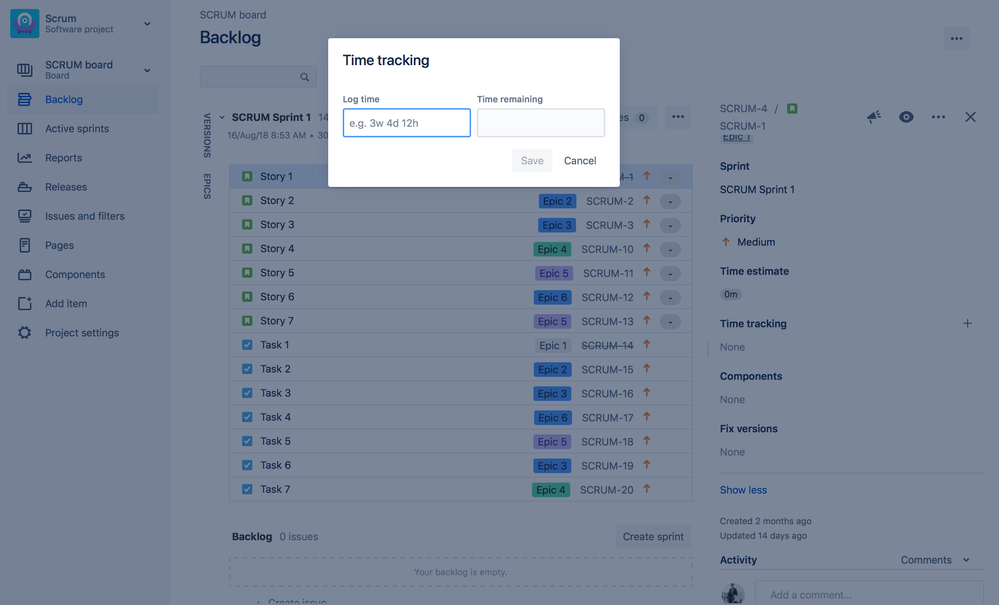
Task: Toggle the Task 3 checkbox icon
Action: click(x=247, y=393)
